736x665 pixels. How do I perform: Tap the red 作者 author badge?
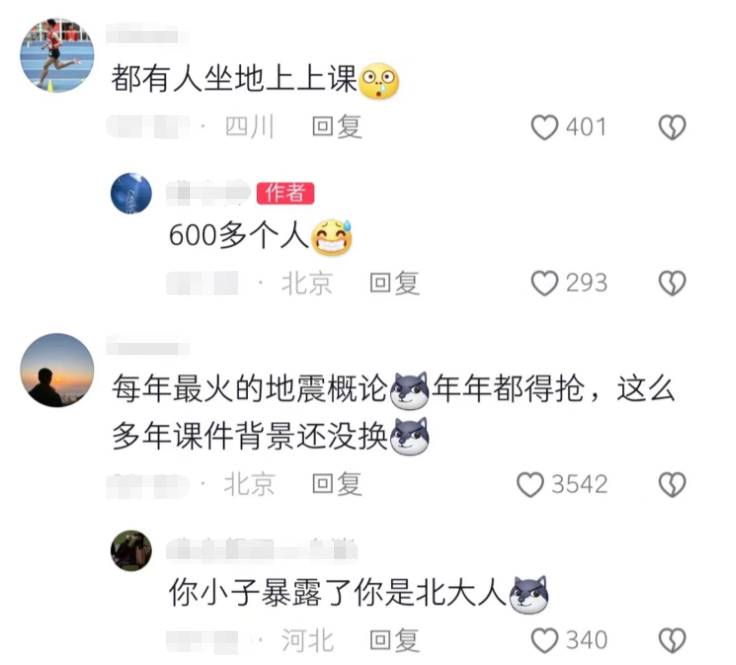[285, 193]
